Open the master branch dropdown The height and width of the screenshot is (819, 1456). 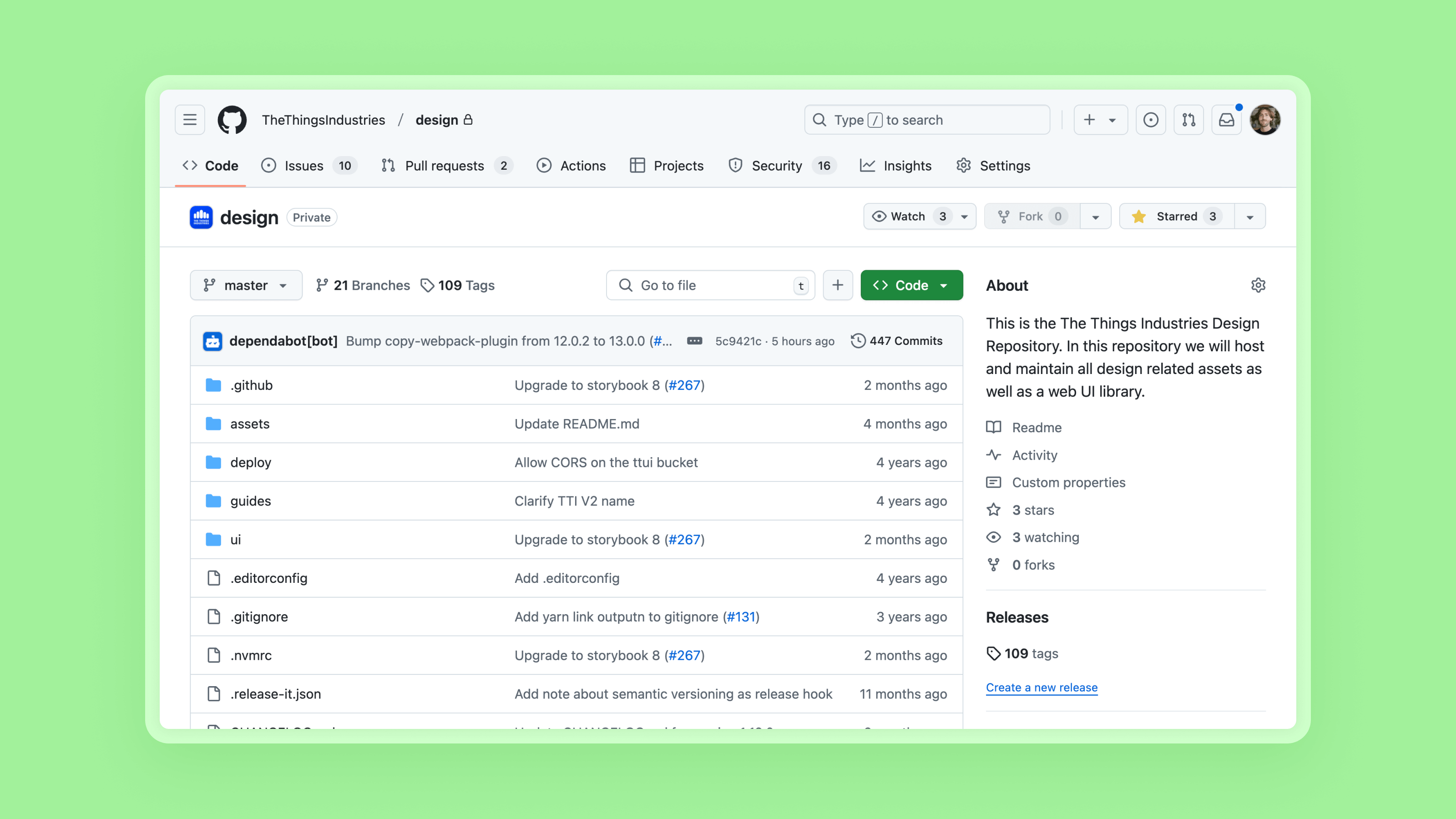(246, 285)
